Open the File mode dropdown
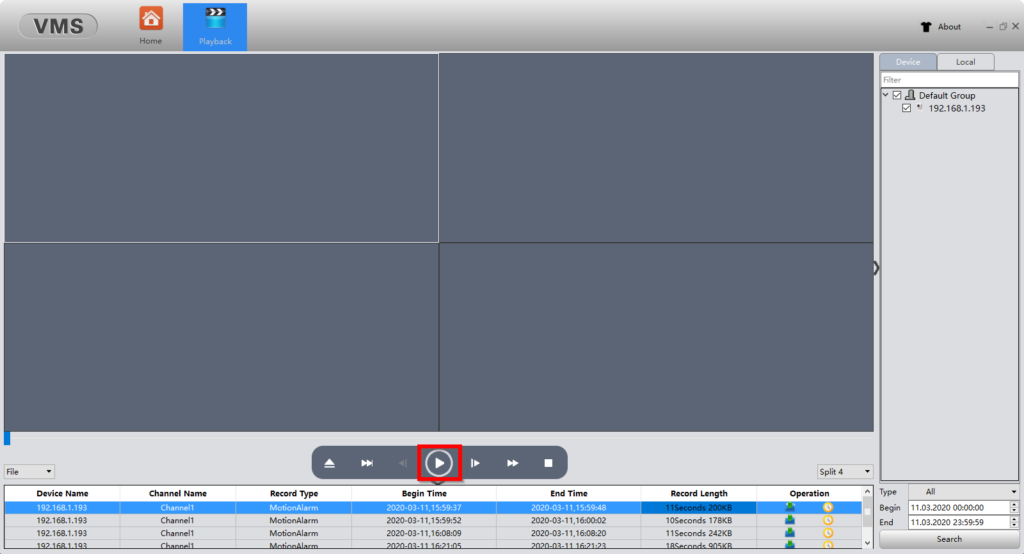Screen dimensions: 1024x554 pyautogui.click(x=29, y=472)
